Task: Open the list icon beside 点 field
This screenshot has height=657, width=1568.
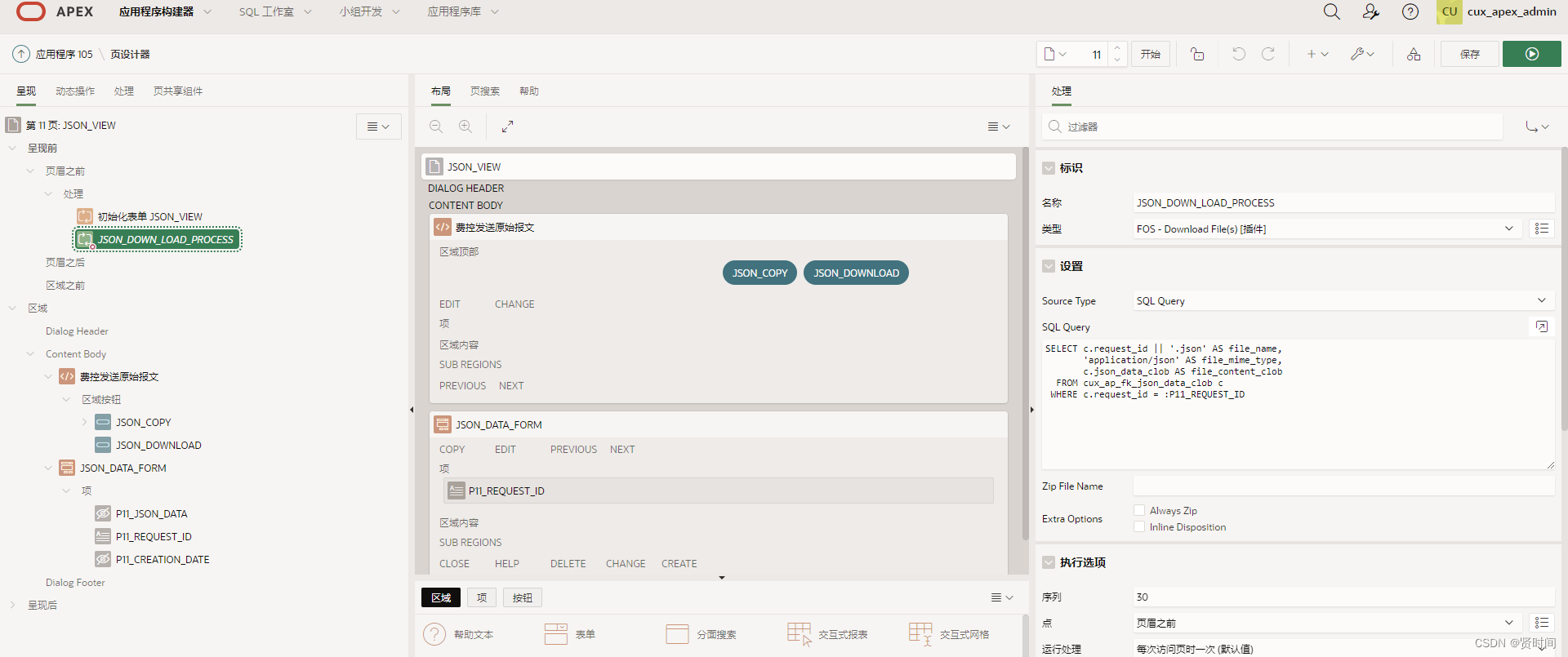Action: (x=1542, y=623)
